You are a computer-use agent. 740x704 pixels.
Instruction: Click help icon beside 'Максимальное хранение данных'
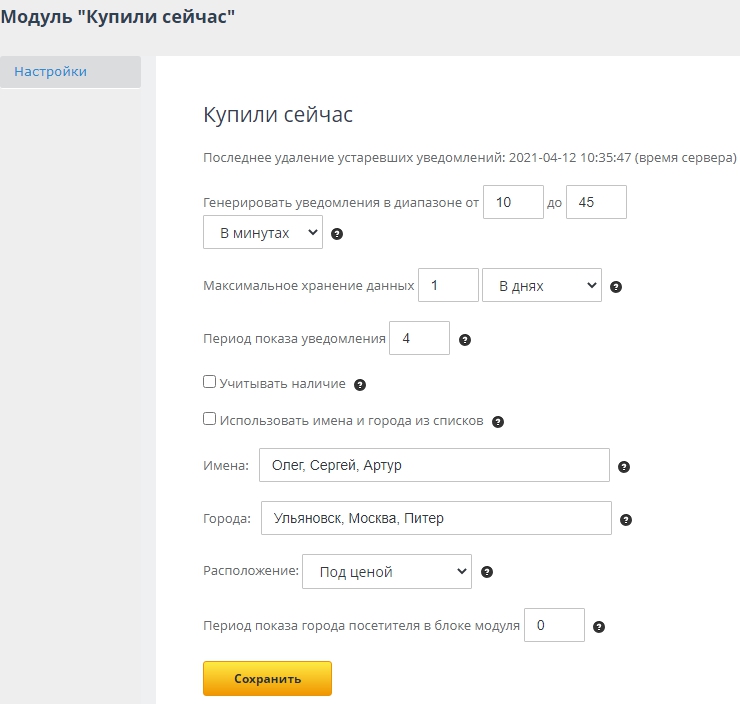[616, 287]
